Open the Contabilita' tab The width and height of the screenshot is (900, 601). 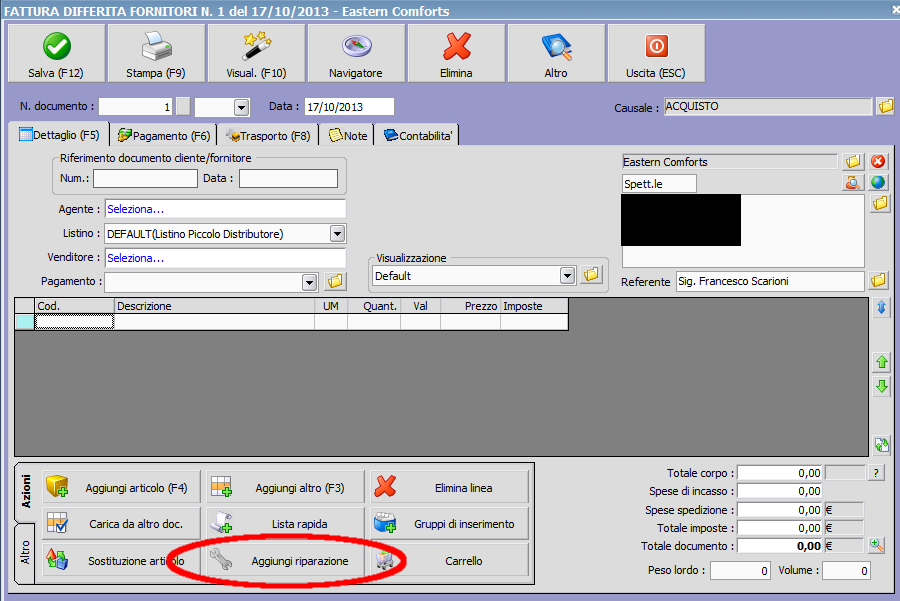pos(417,136)
